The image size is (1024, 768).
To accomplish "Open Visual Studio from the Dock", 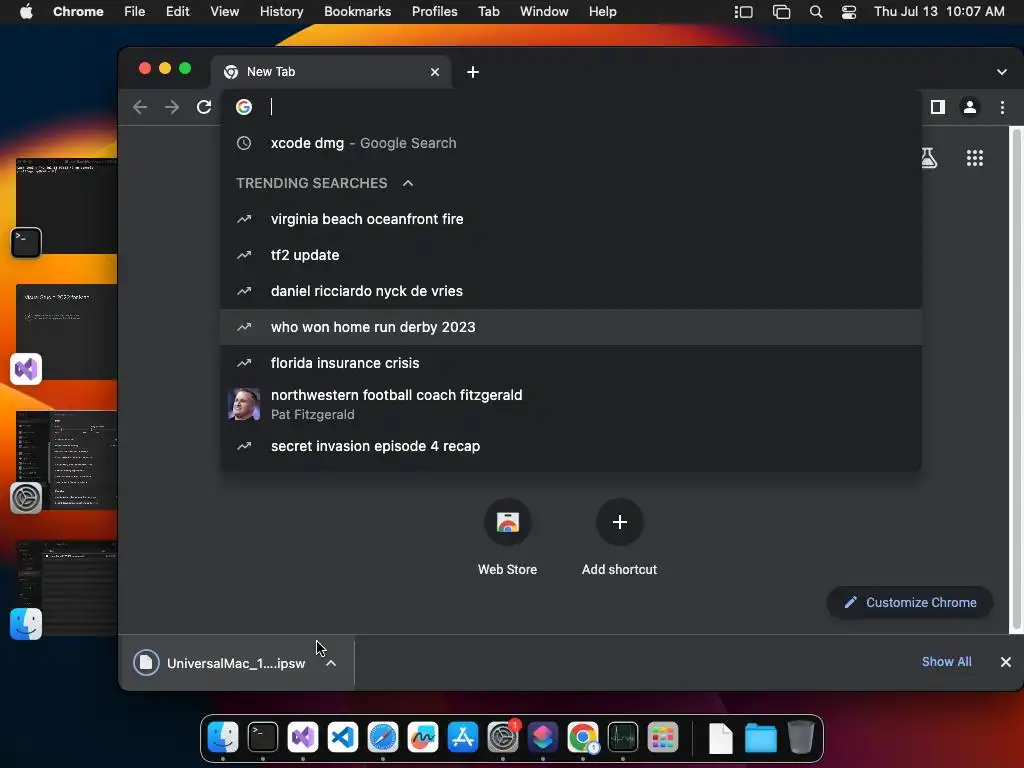I will (x=303, y=737).
